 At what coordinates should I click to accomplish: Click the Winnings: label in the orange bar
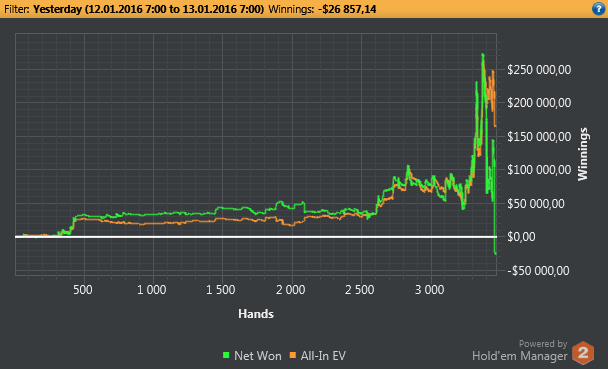click(291, 9)
